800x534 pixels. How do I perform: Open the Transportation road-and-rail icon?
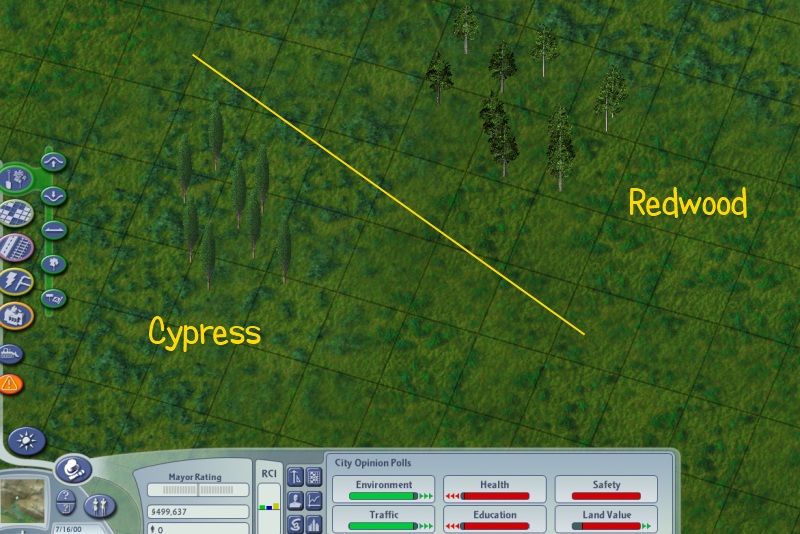[x=16, y=247]
